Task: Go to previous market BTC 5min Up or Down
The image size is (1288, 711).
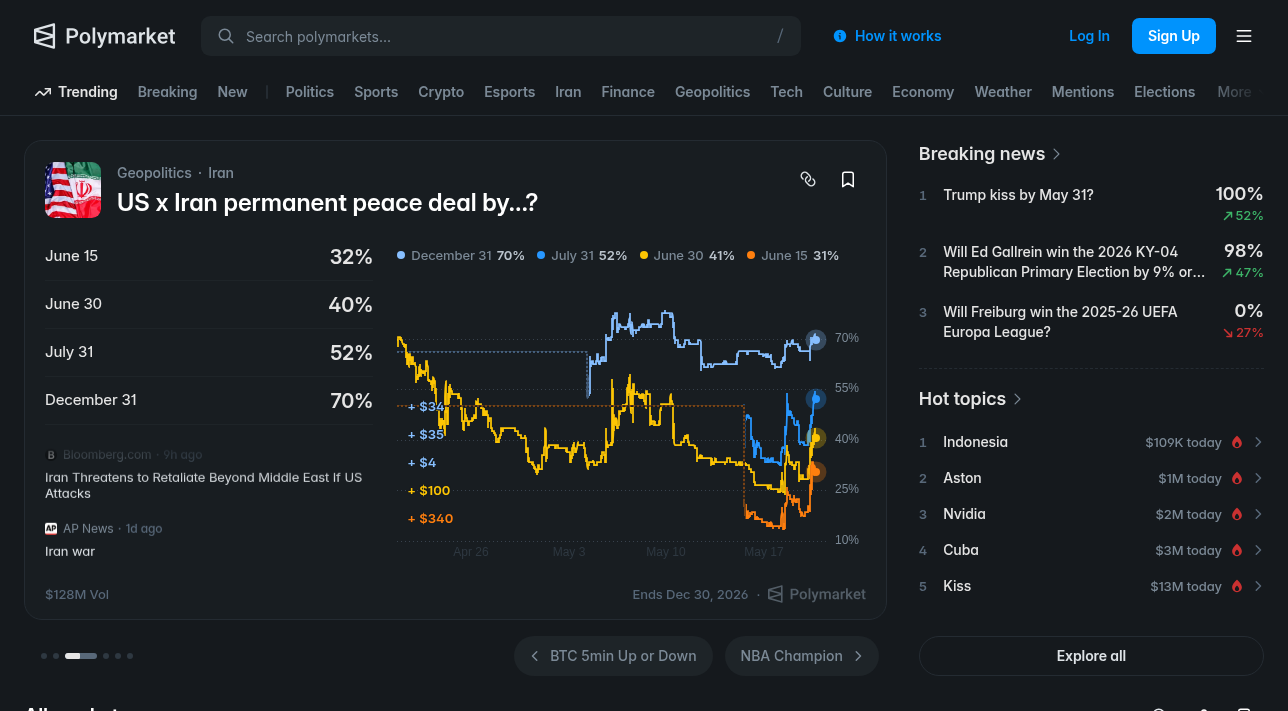Action: point(613,656)
